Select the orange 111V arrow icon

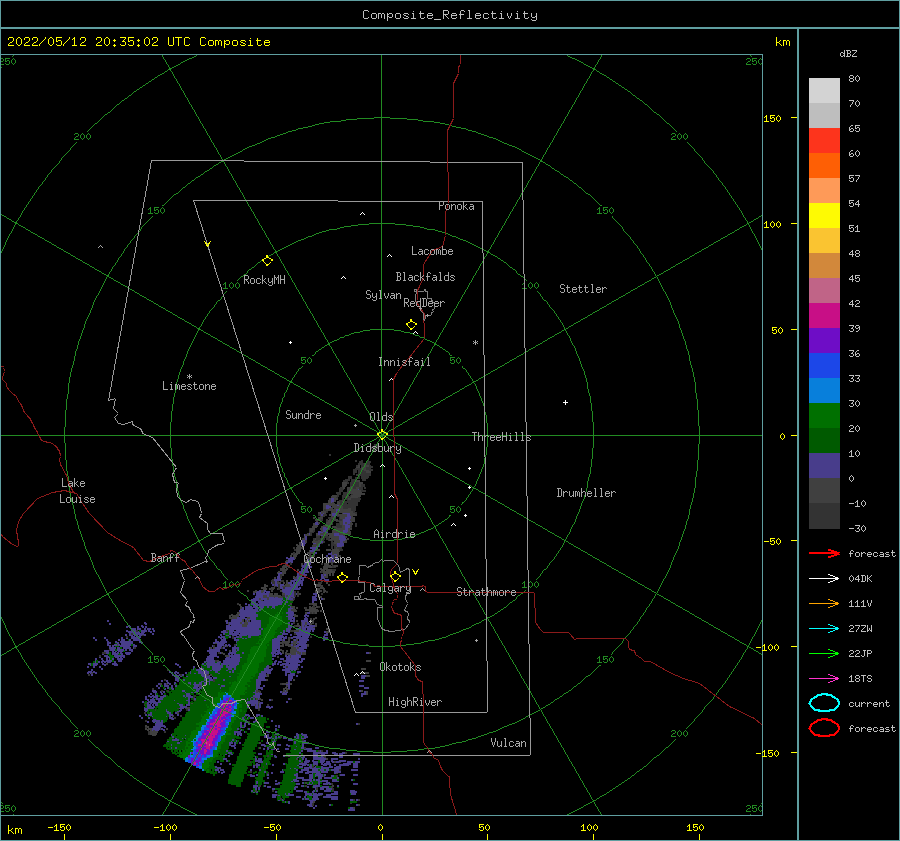(824, 603)
